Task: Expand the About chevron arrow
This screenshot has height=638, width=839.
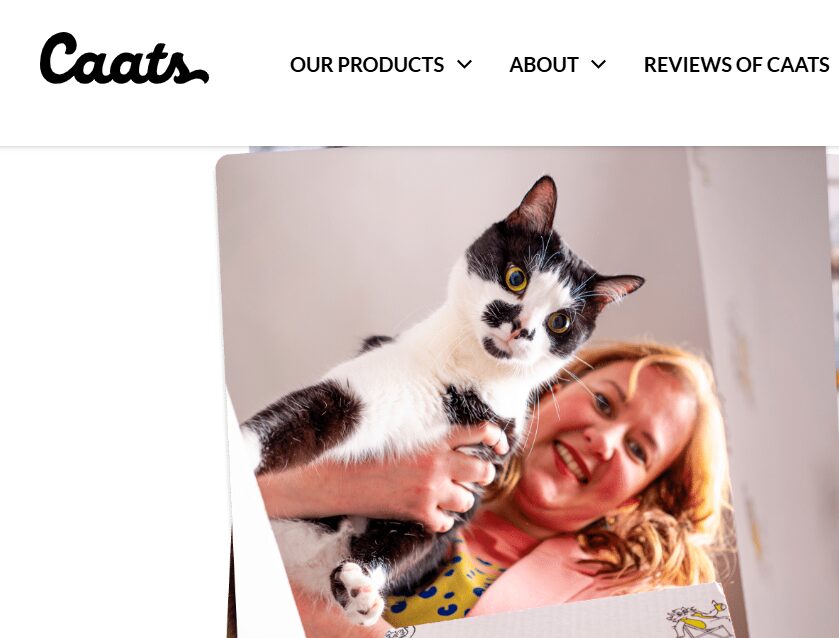Action: coord(598,65)
